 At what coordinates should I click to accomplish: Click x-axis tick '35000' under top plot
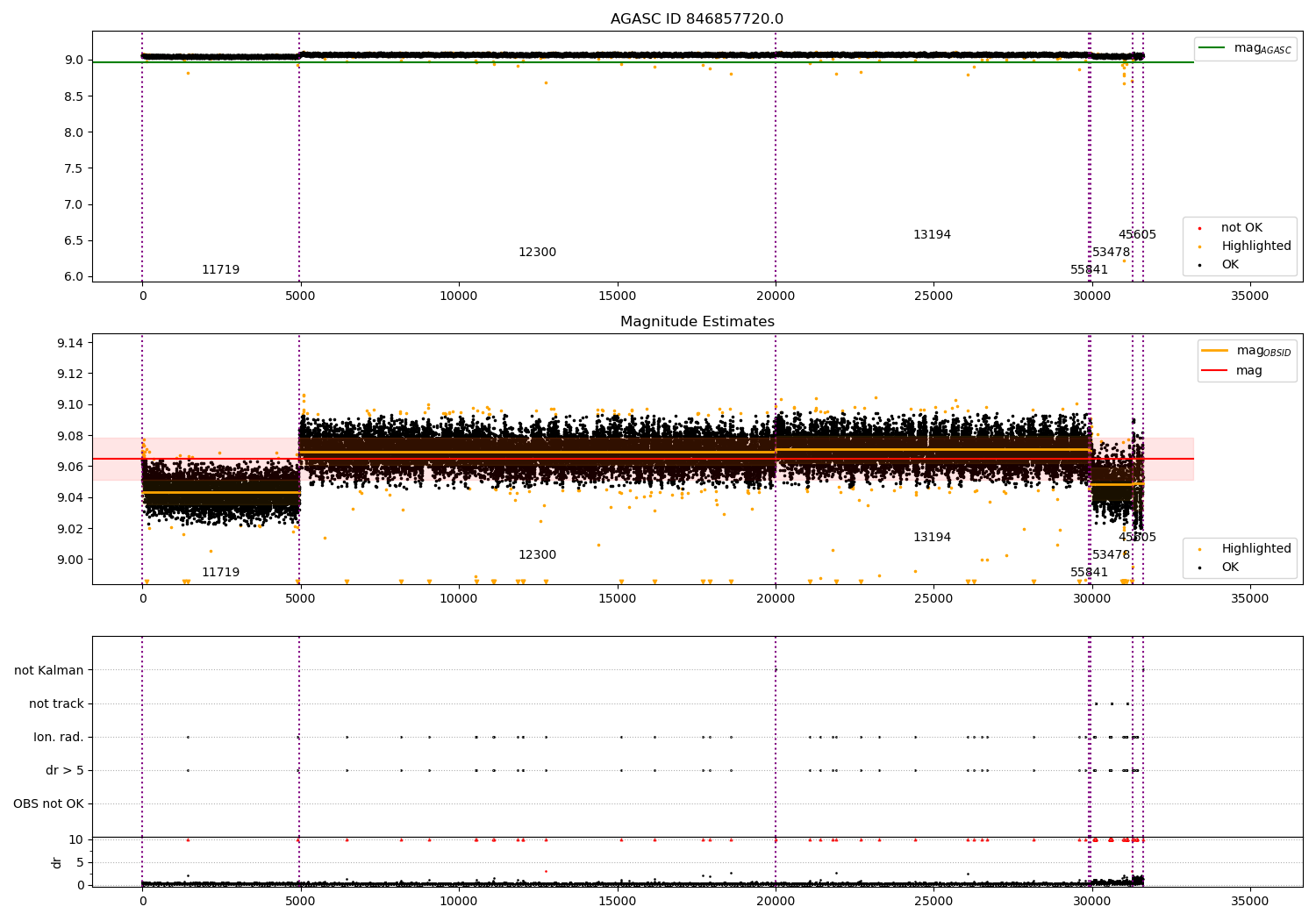click(x=1249, y=296)
